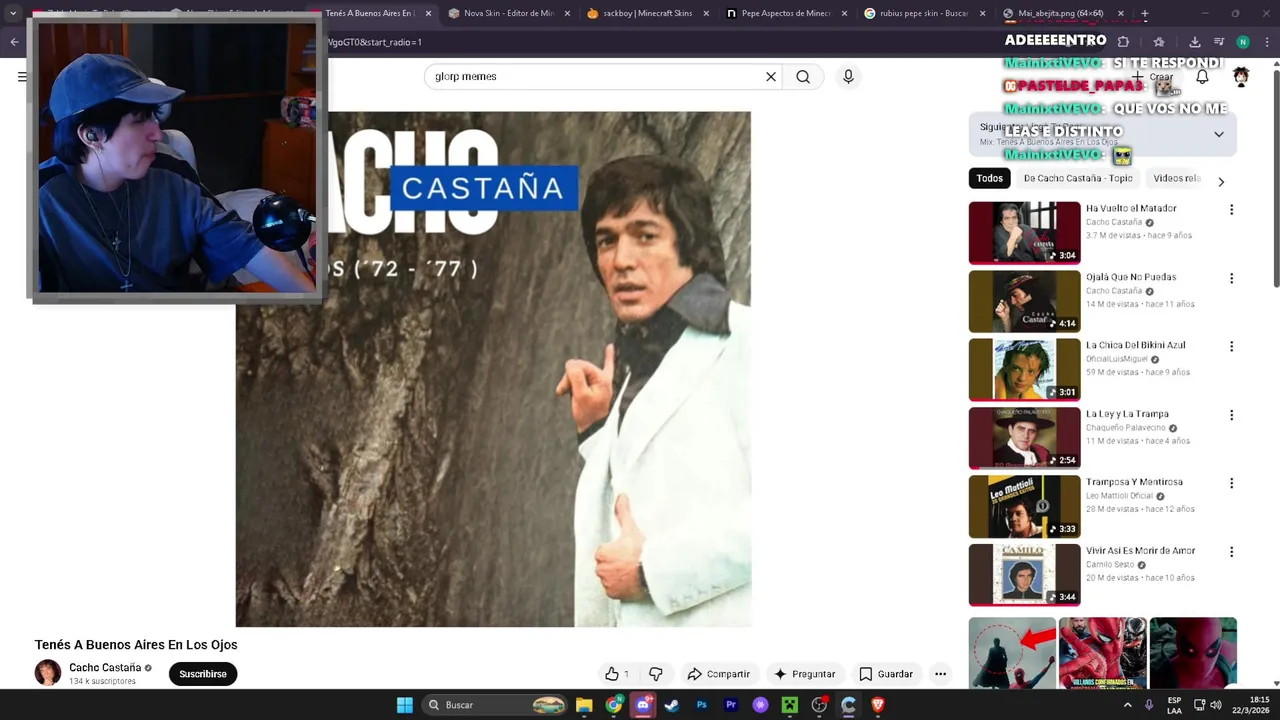Open Steam from the taskbar
1280x720 pixels.
click(672, 705)
